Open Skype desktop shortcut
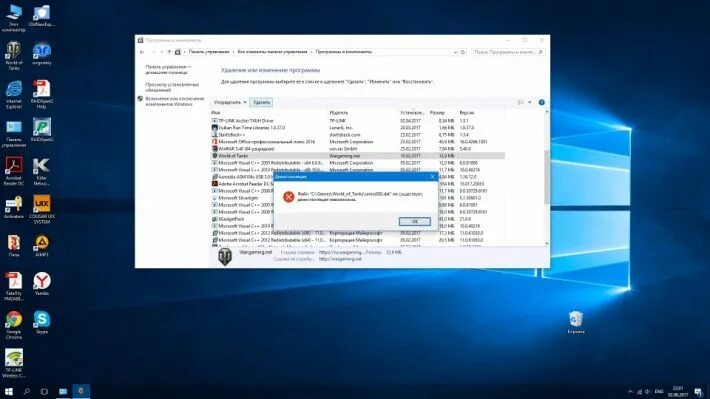Image resolution: width=710 pixels, height=399 pixels. pyautogui.click(x=42, y=322)
